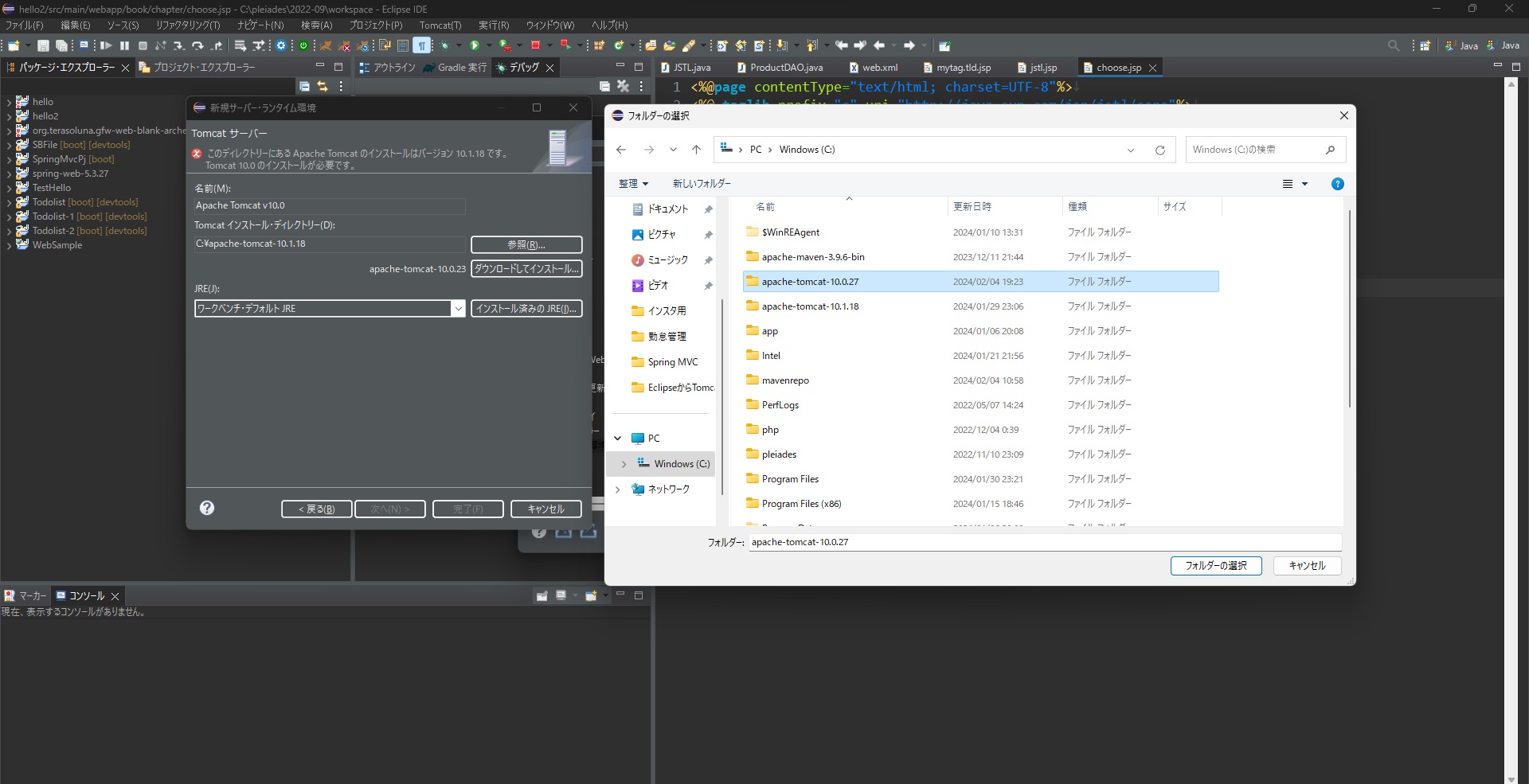The height and width of the screenshot is (784, 1529).
Task: Expand PC in the folder dialog sidebar
Action: [x=619, y=439]
